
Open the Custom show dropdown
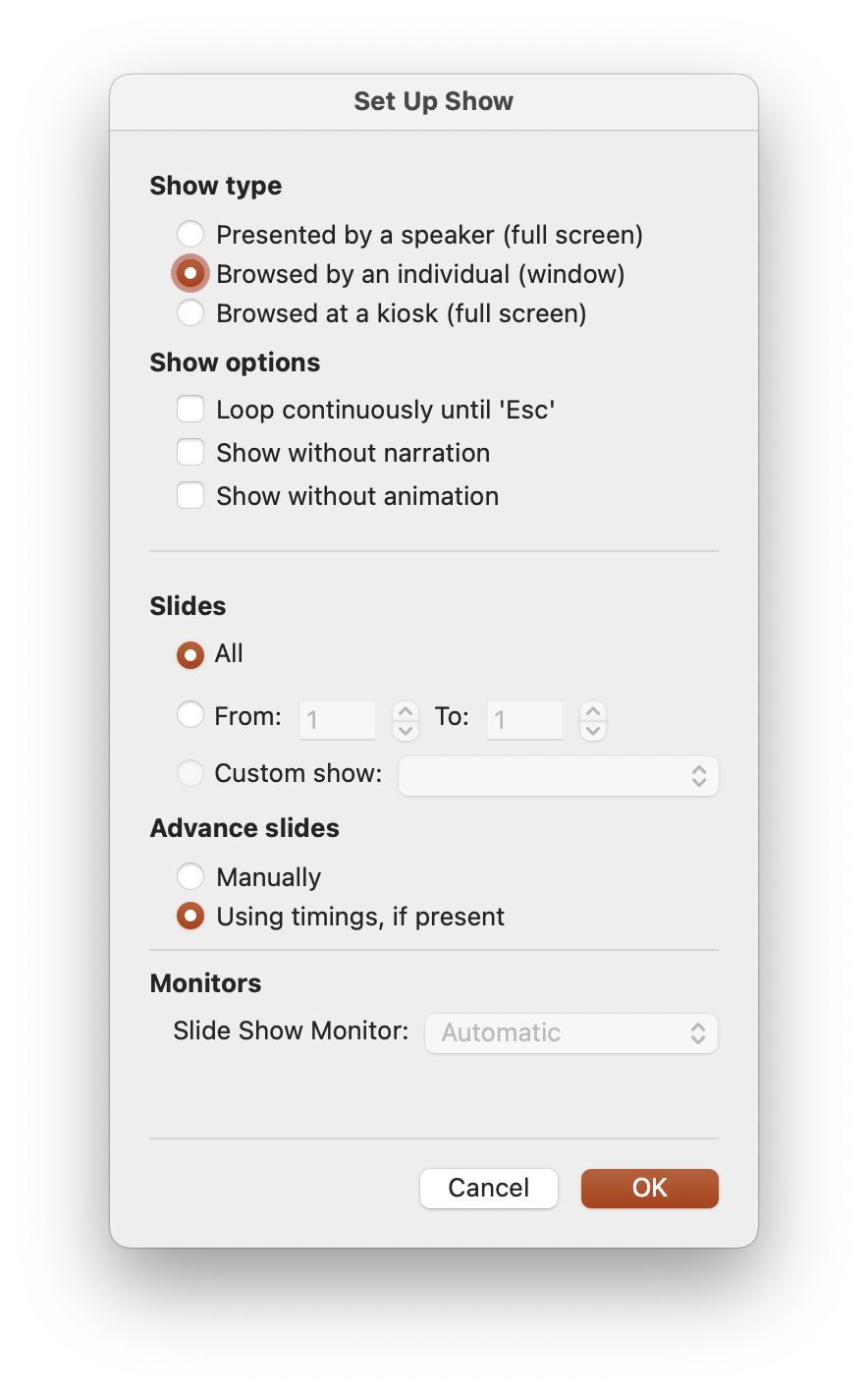(x=558, y=776)
